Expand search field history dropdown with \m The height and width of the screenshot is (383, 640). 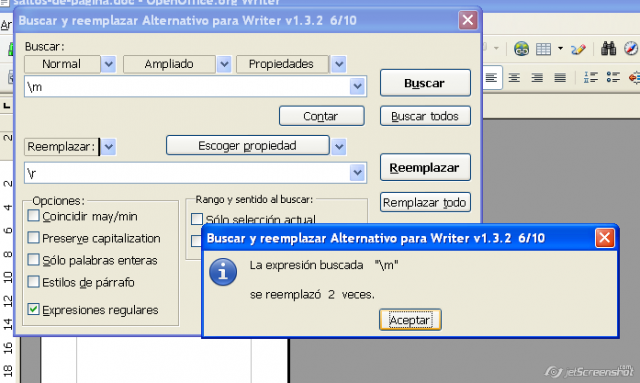pos(357,86)
